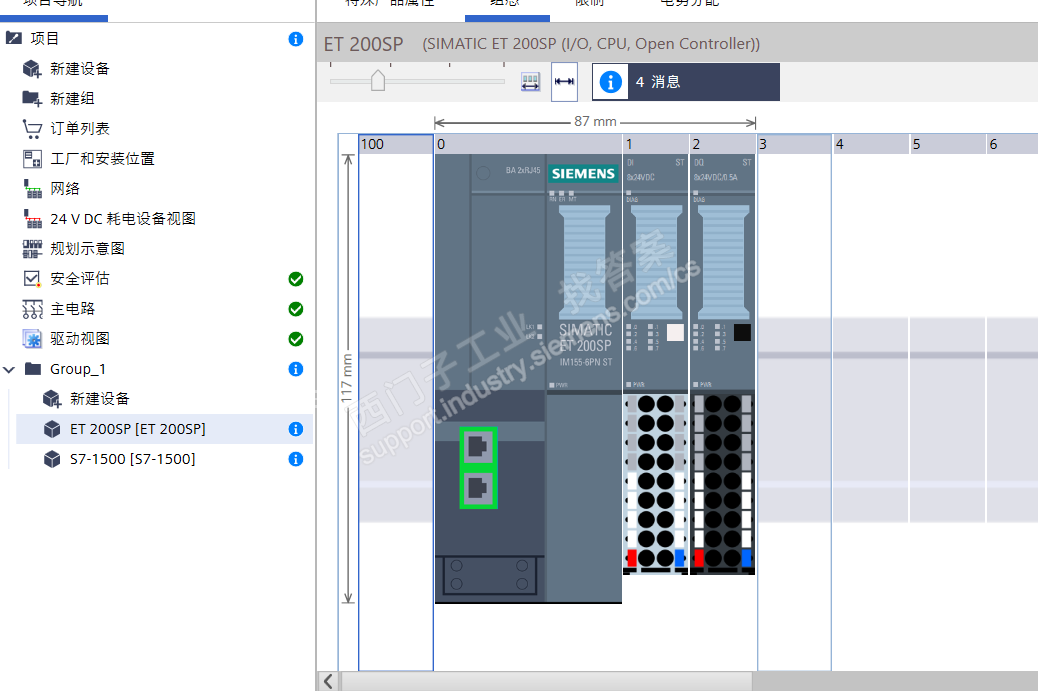Click 新建设备 icon inside Group_1
This screenshot has width=1038, height=691.
pos(52,398)
